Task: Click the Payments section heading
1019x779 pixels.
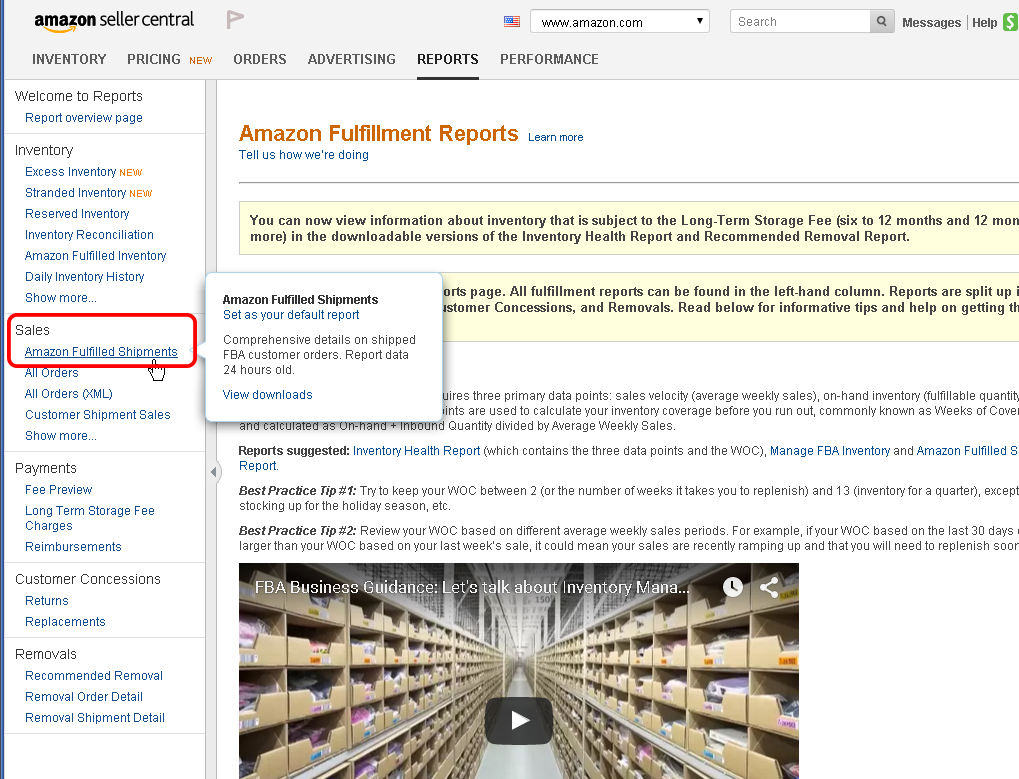Action: [x=45, y=468]
